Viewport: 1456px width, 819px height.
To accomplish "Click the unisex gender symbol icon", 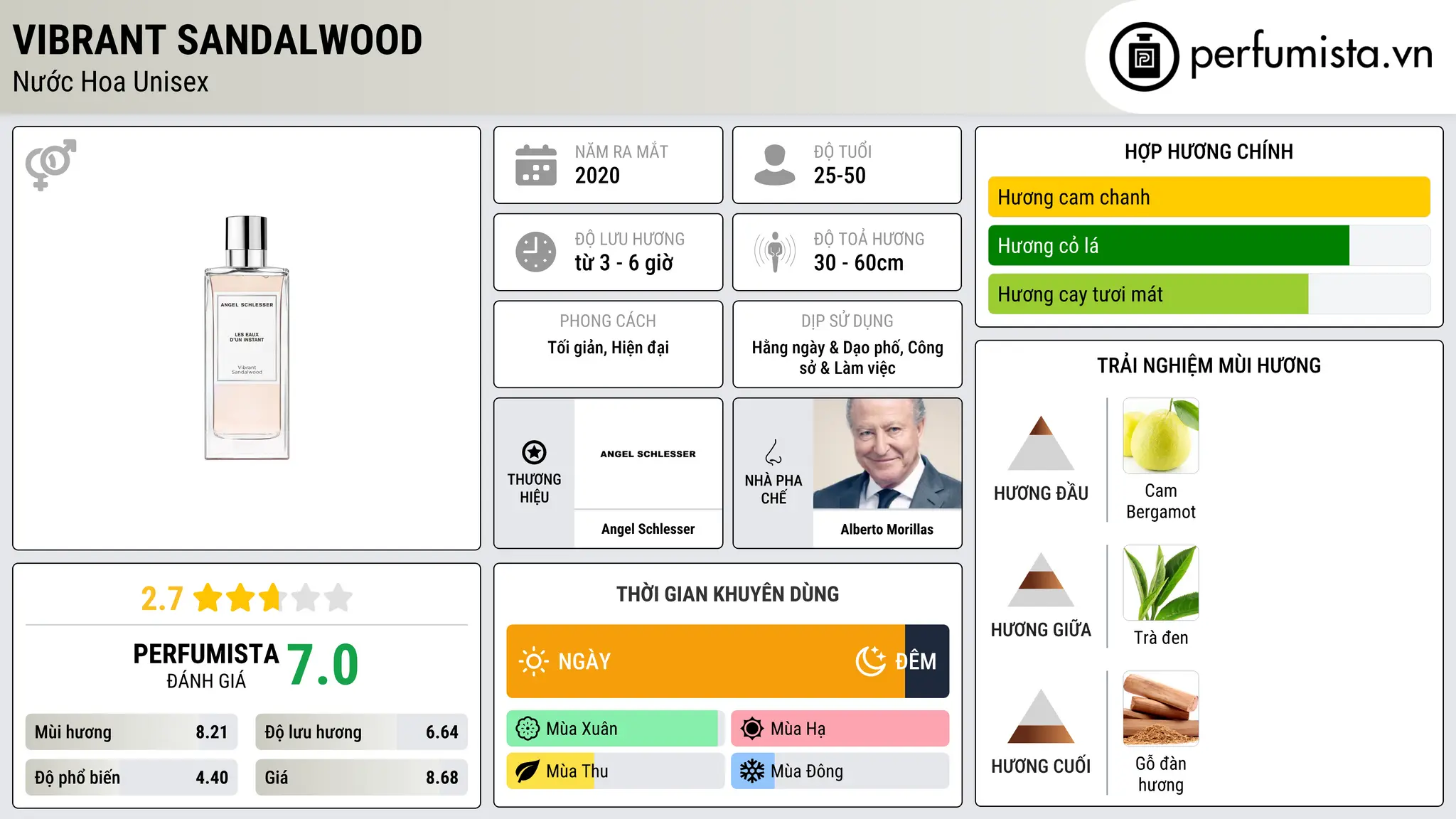I will tap(50, 164).
